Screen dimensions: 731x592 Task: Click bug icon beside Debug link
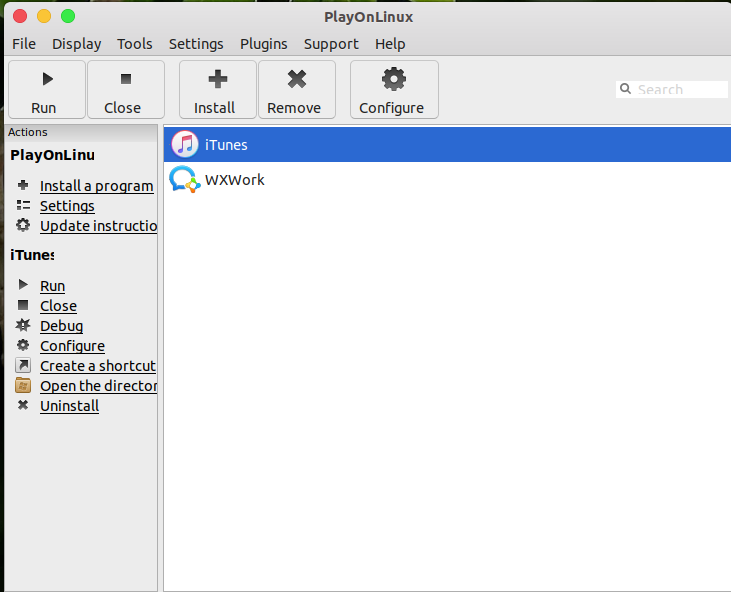[23, 325]
